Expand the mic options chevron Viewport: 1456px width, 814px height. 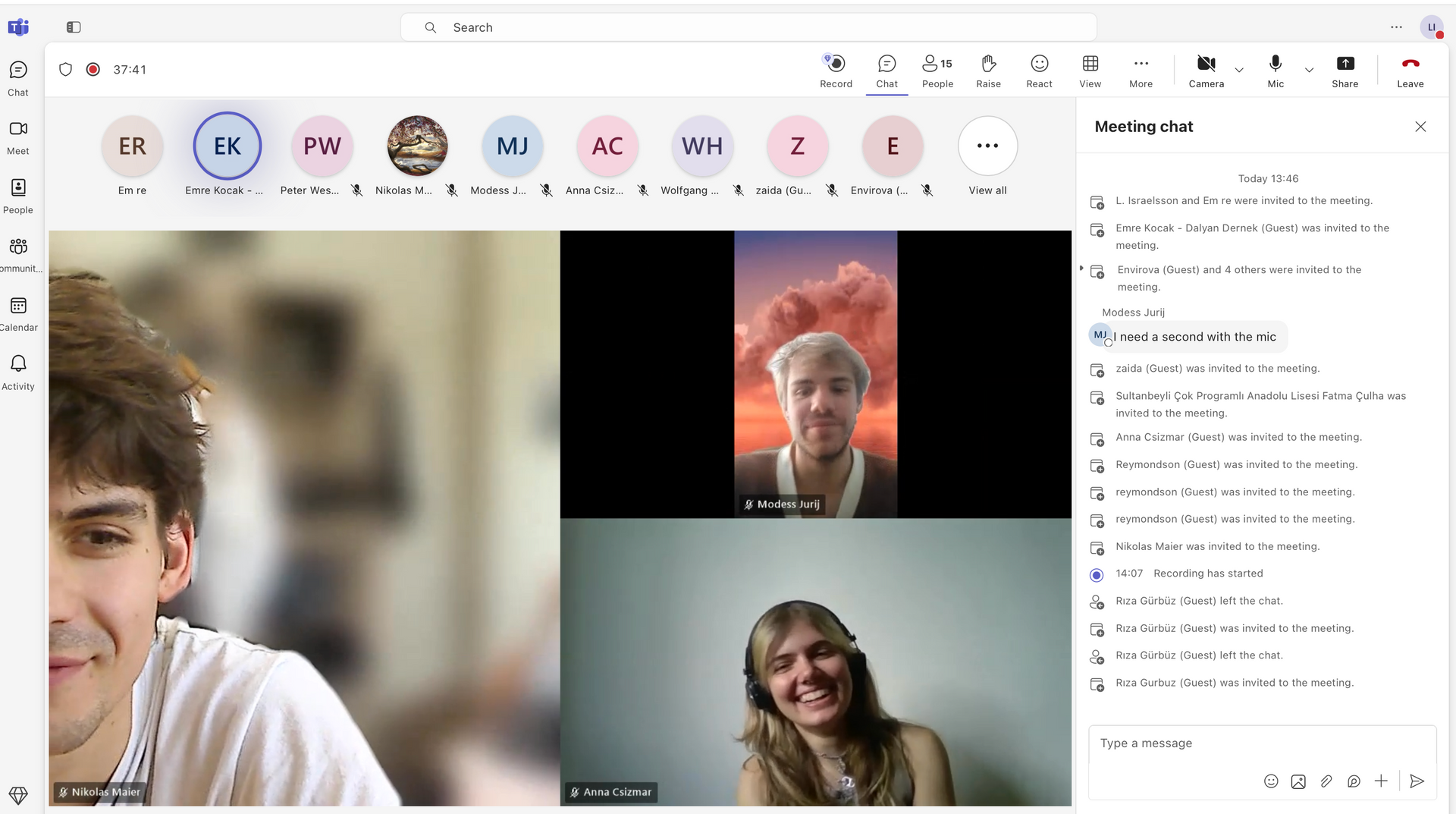coord(1309,70)
